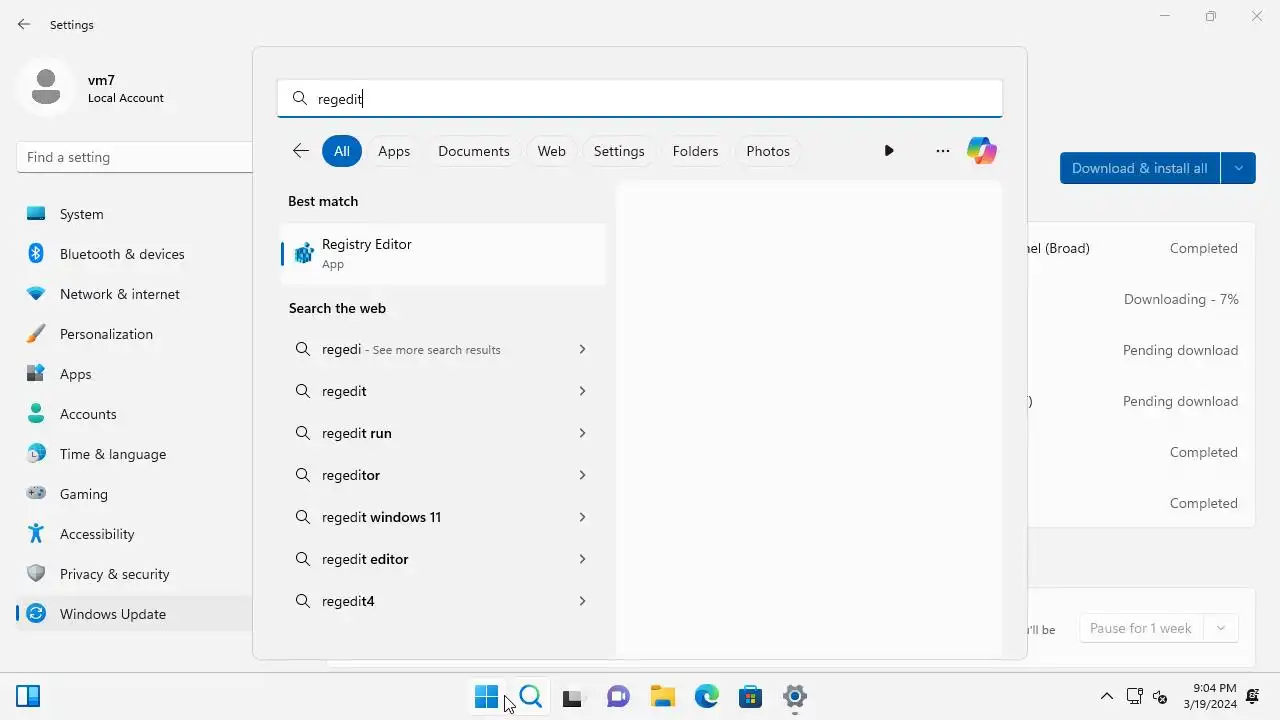Go back in the Settings window

coord(24,25)
